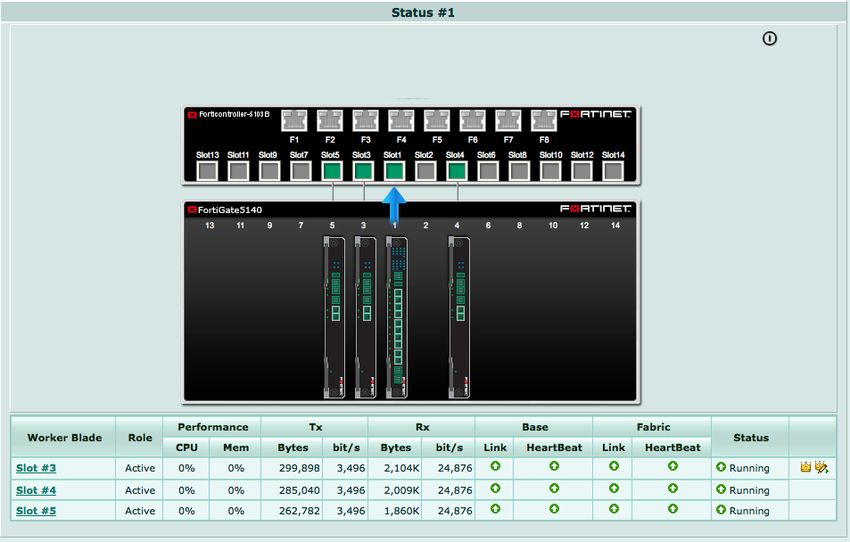Click the Running status icon for Slot #4
The height and width of the screenshot is (542, 850).
point(720,489)
